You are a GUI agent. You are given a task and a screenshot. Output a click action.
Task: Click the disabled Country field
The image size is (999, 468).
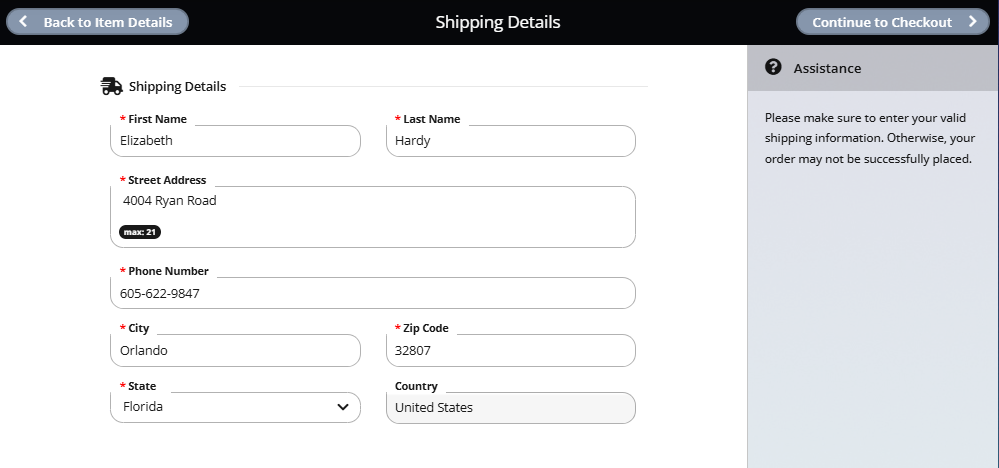click(x=510, y=408)
